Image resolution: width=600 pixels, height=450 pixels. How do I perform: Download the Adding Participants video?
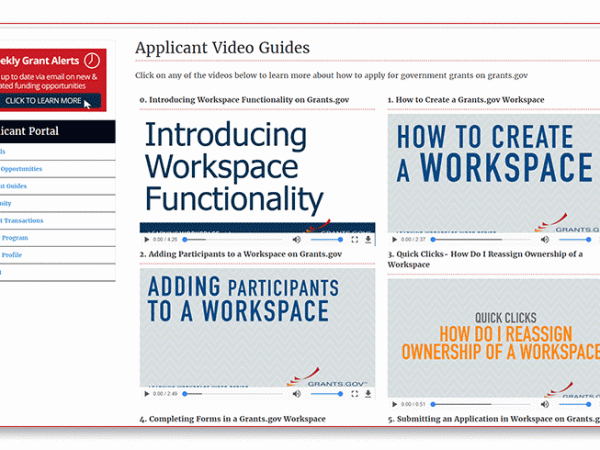368,394
